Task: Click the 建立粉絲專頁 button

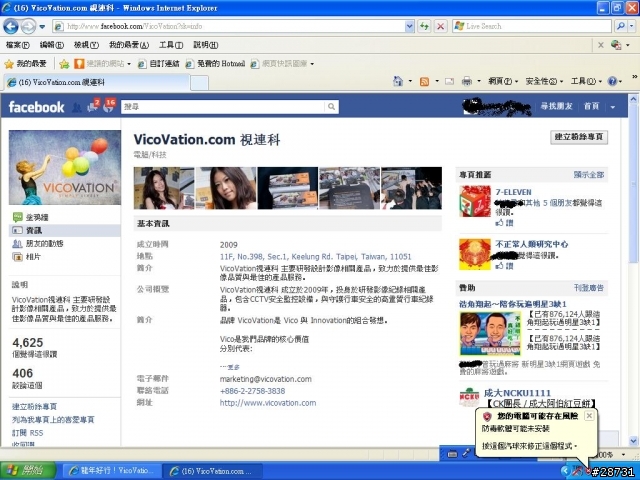Action: (579, 137)
